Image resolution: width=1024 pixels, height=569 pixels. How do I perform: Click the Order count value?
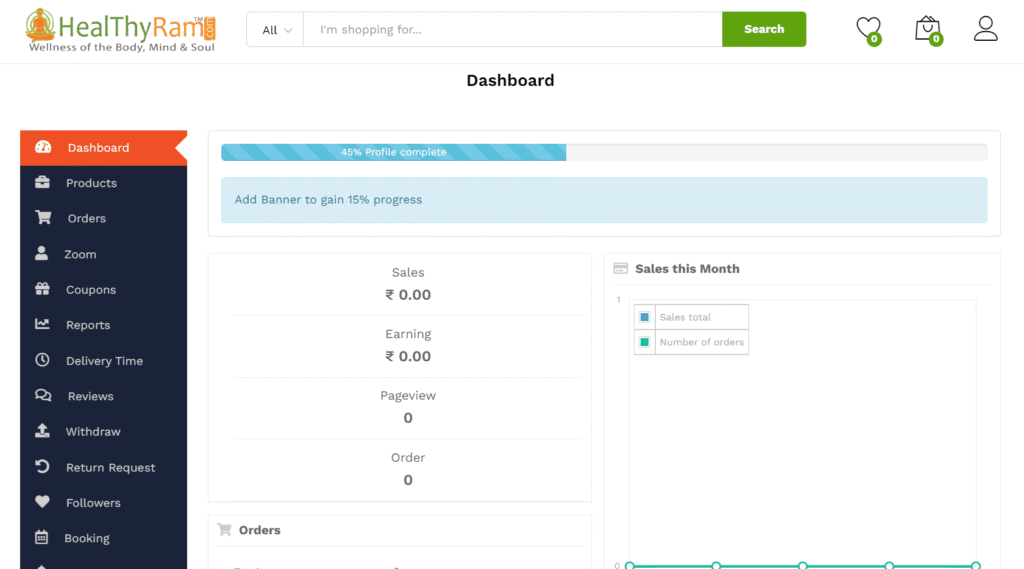pyautogui.click(x=408, y=480)
